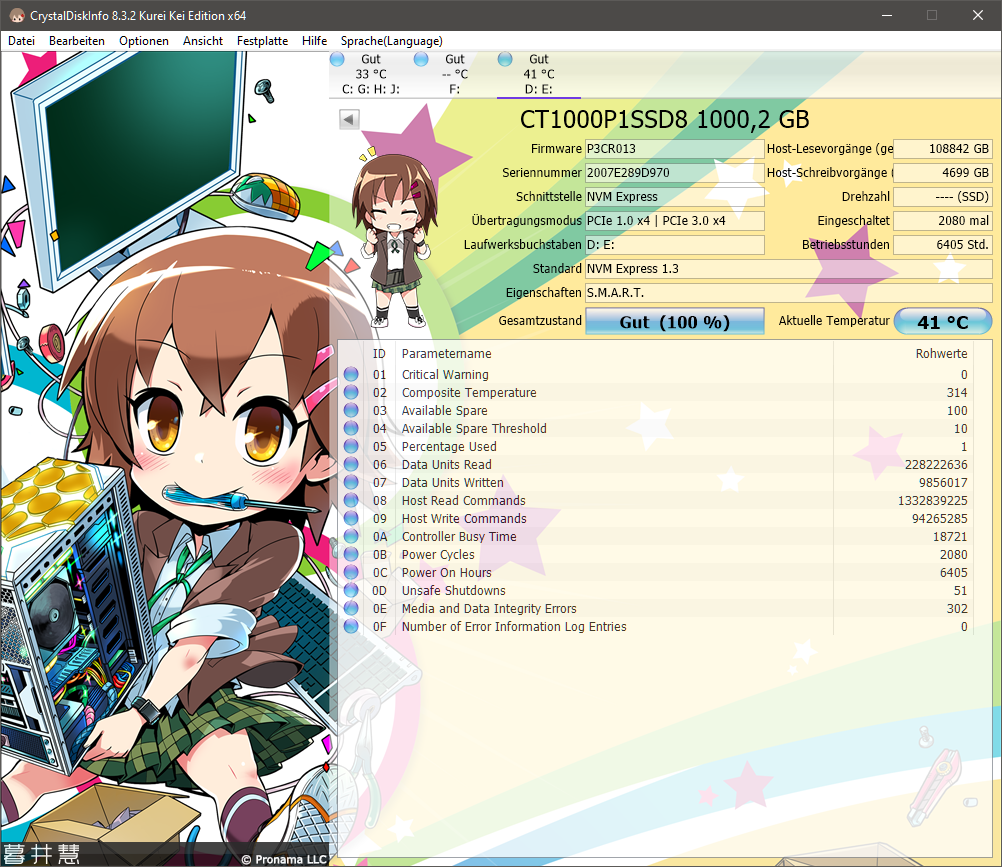Image resolution: width=1002 pixels, height=867 pixels.
Task: Click the Host-Lesevorgänge value 108842 GB
Action: click(x=943, y=149)
